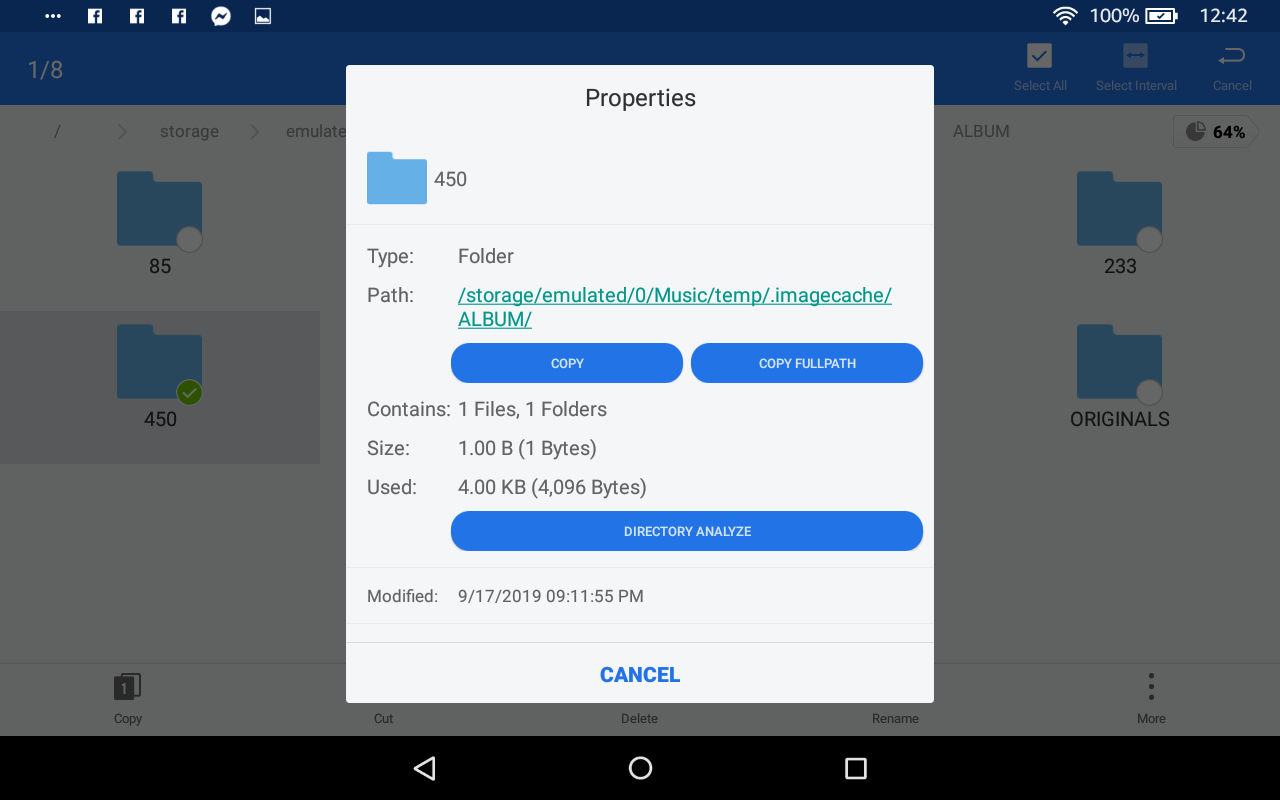This screenshot has width=1280, height=800.
Task: Go to the ALBUM breadcrumb
Action: [x=980, y=132]
